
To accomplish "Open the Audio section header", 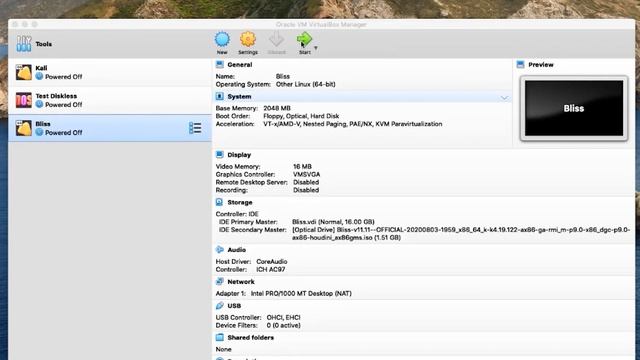I will coord(237,250).
